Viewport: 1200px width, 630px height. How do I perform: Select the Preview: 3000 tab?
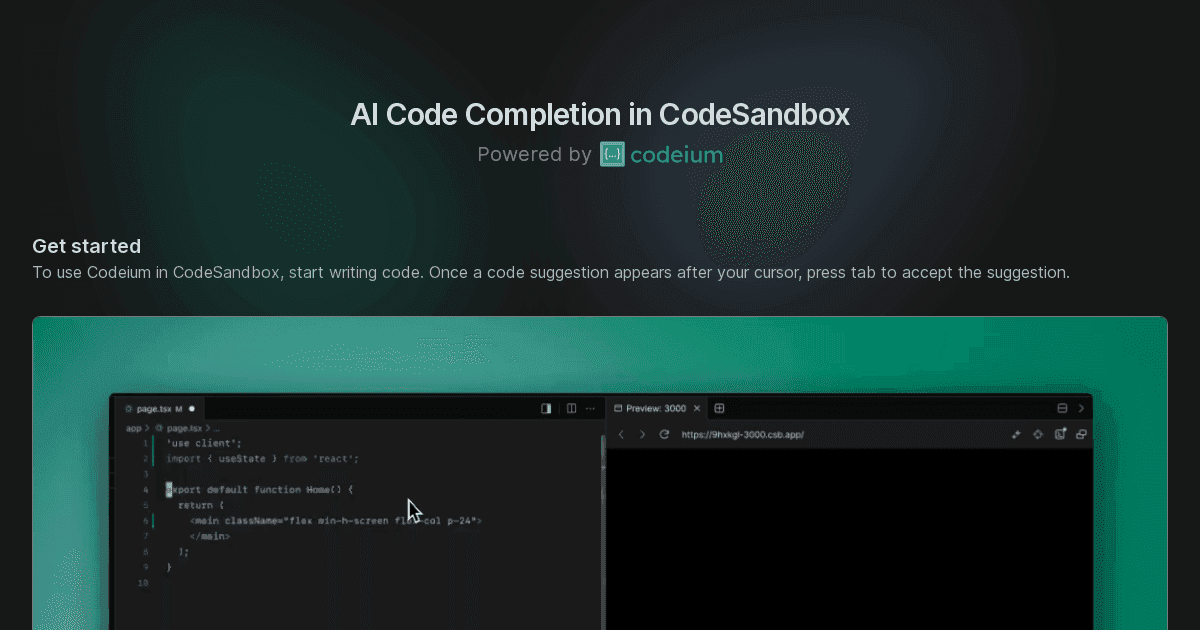[x=655, y=408]
